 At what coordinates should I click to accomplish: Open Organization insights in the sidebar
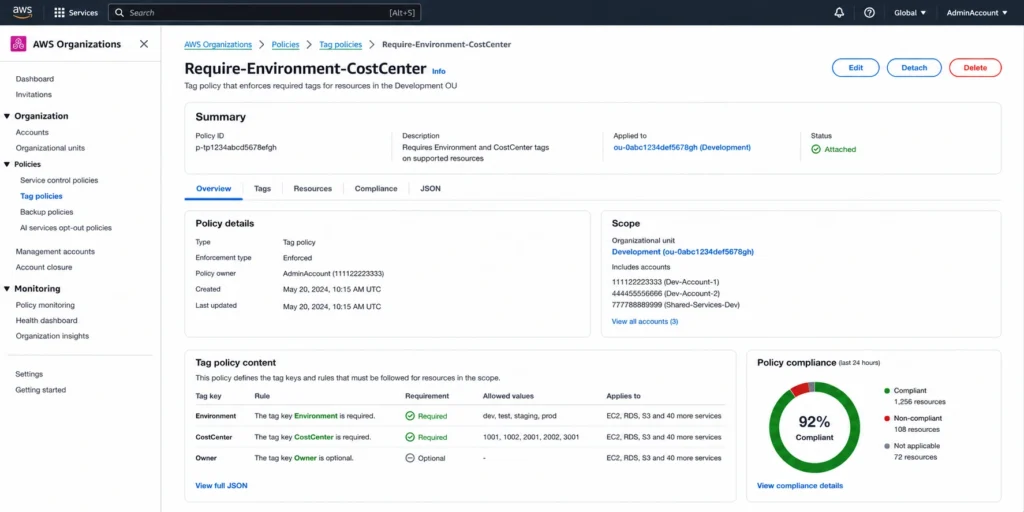click(x=52, y=336)
